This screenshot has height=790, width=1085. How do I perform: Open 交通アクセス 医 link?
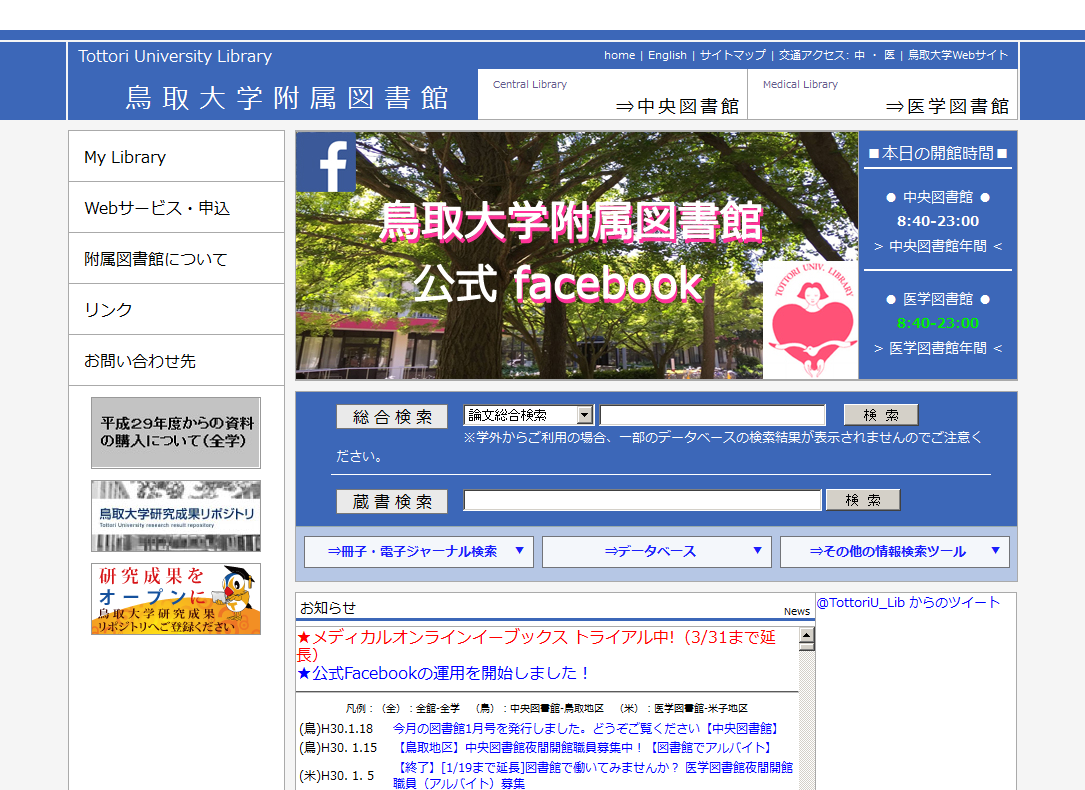click(x=889, y=55)
